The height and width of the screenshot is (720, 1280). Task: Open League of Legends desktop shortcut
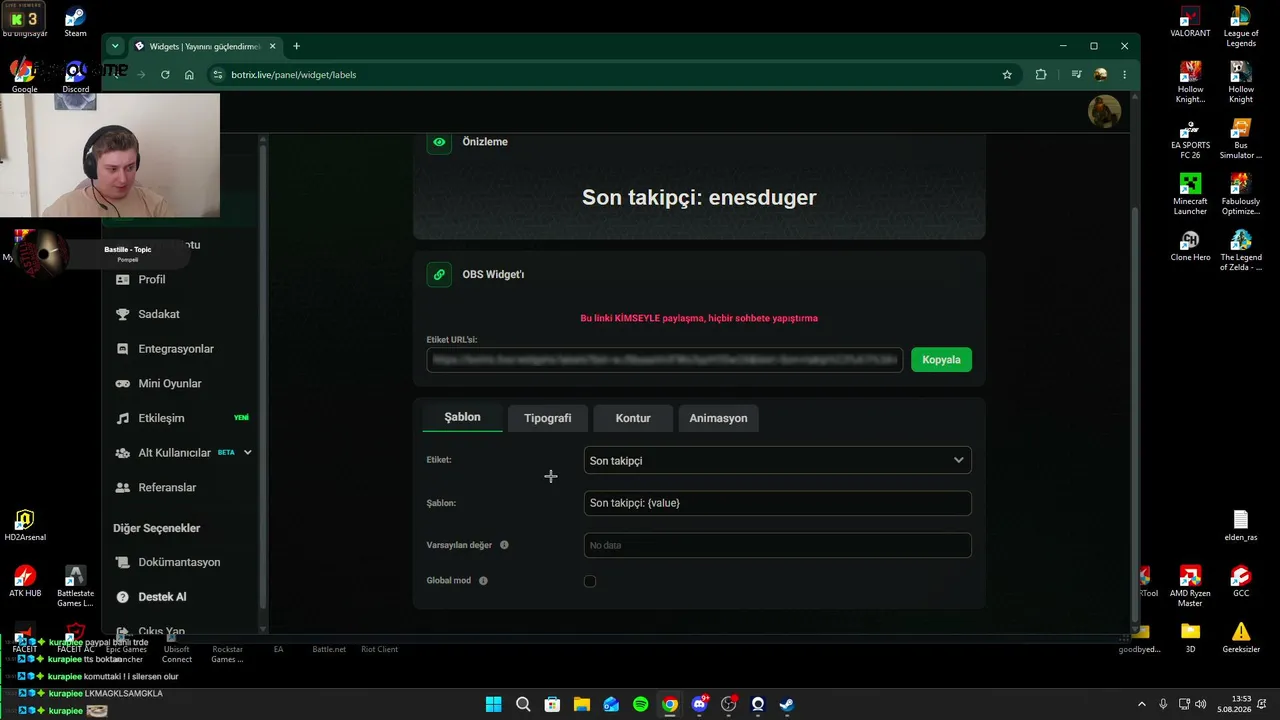point(1241,27)
